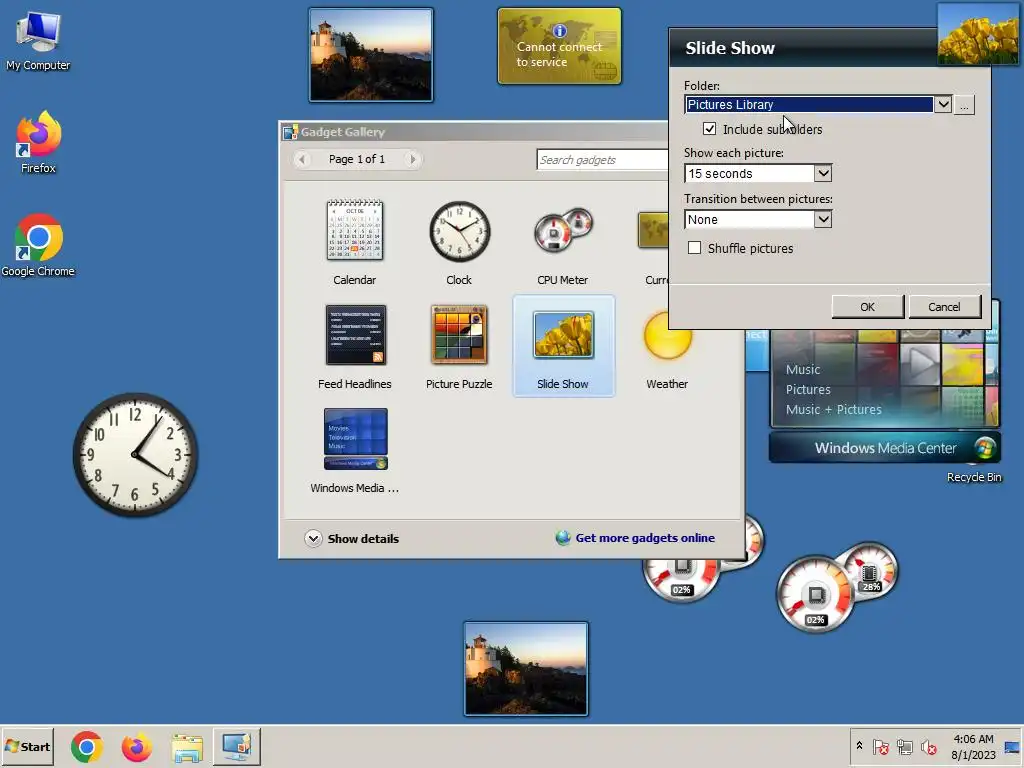Screen dimensions: 1024x768
Task: Click the Recycle Bin label on desktop
Action: click(x=974, y=477)
